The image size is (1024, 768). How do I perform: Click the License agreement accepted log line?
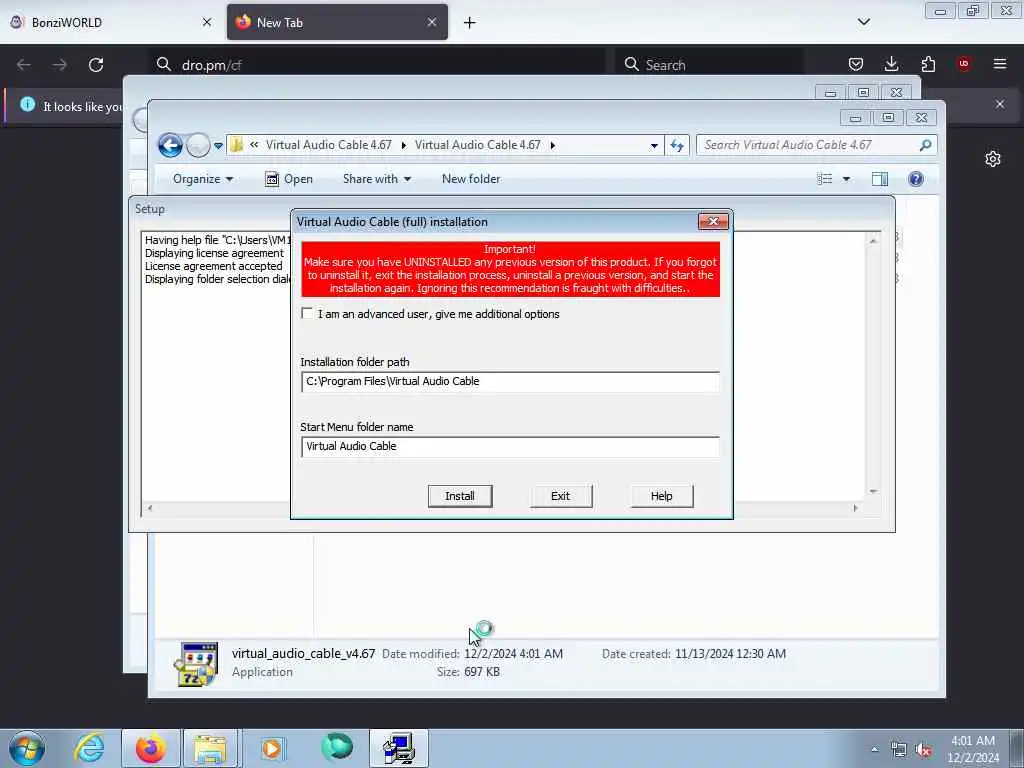214,266
